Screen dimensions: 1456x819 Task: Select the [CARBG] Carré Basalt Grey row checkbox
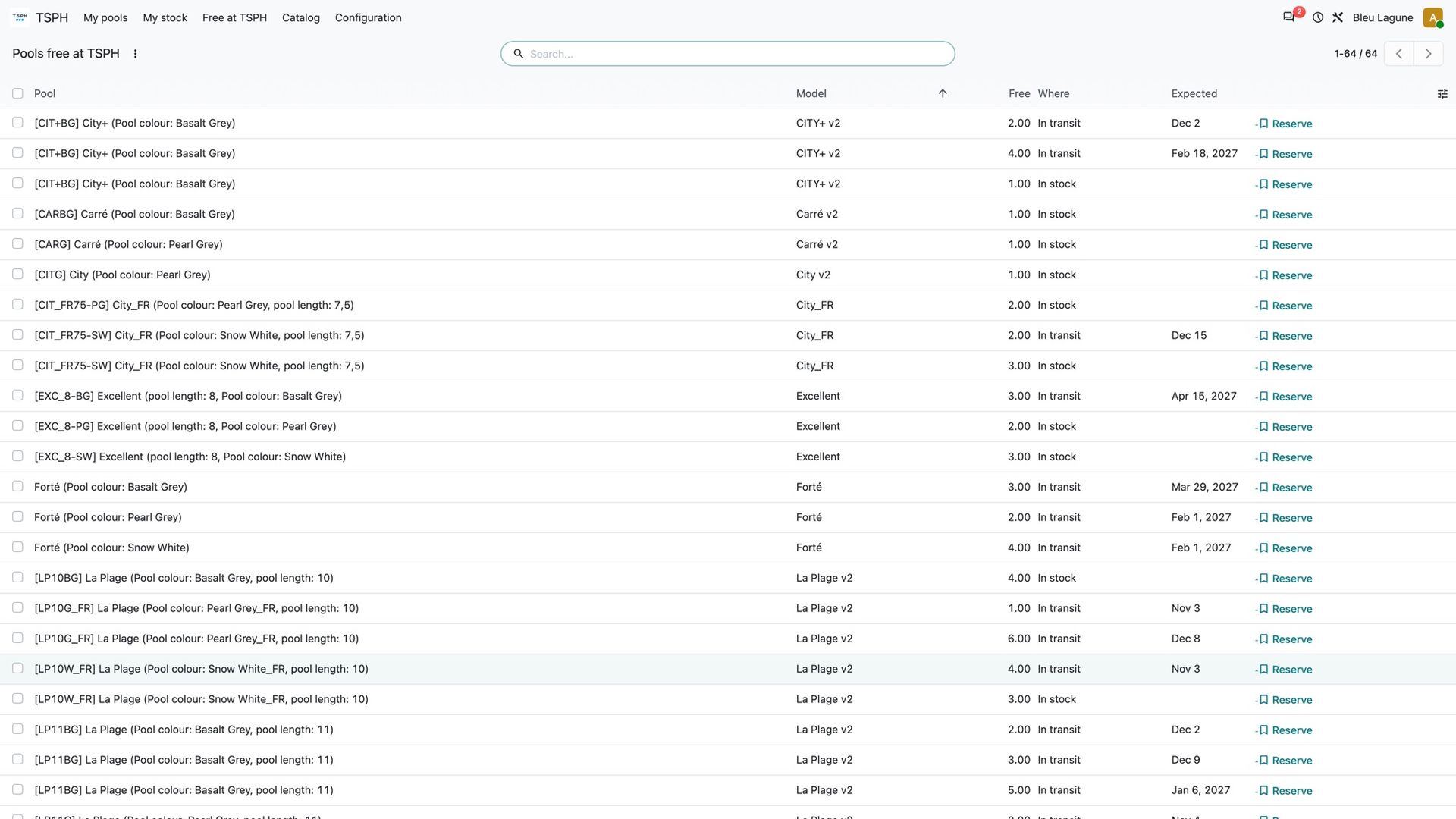[17, 214]
